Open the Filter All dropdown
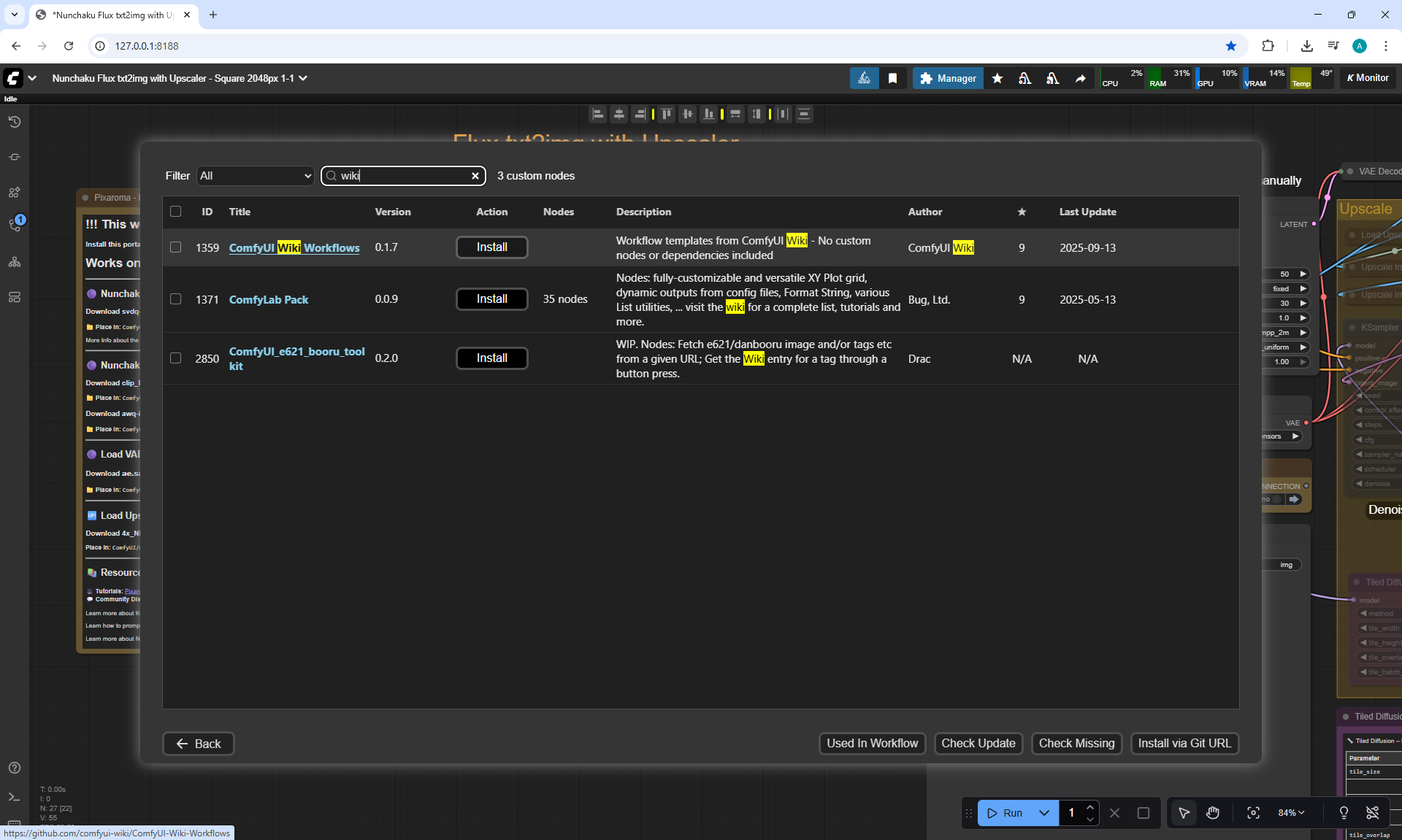Screen dimensions: 1402x840 (x=255, y=176)
